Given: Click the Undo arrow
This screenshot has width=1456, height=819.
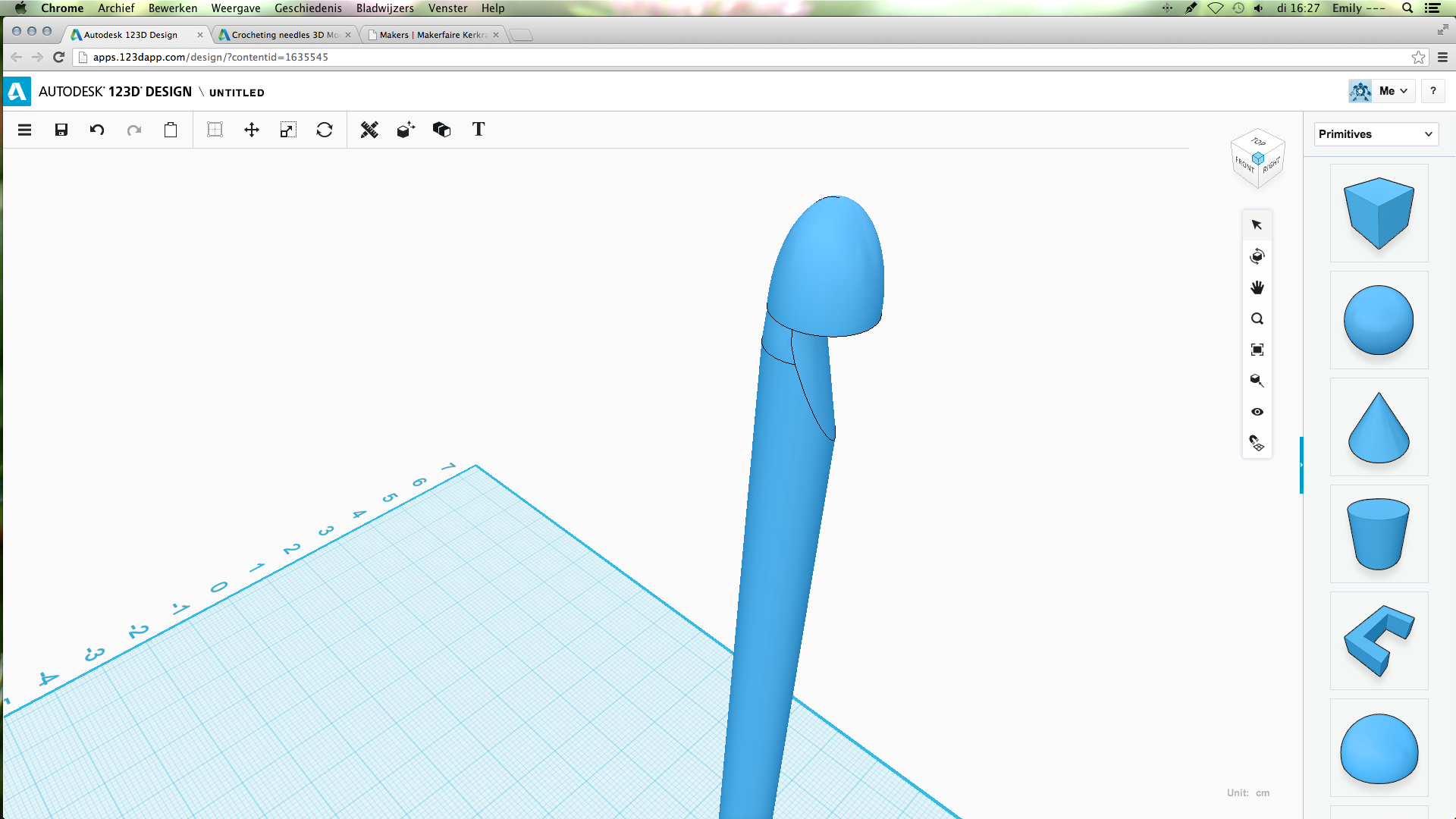Looking at the screenshot, I should pos(97,130).
